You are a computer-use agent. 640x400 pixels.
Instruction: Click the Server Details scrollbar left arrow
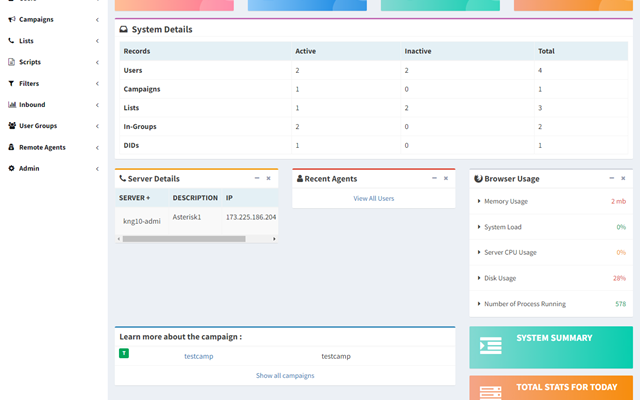(119, 239)
